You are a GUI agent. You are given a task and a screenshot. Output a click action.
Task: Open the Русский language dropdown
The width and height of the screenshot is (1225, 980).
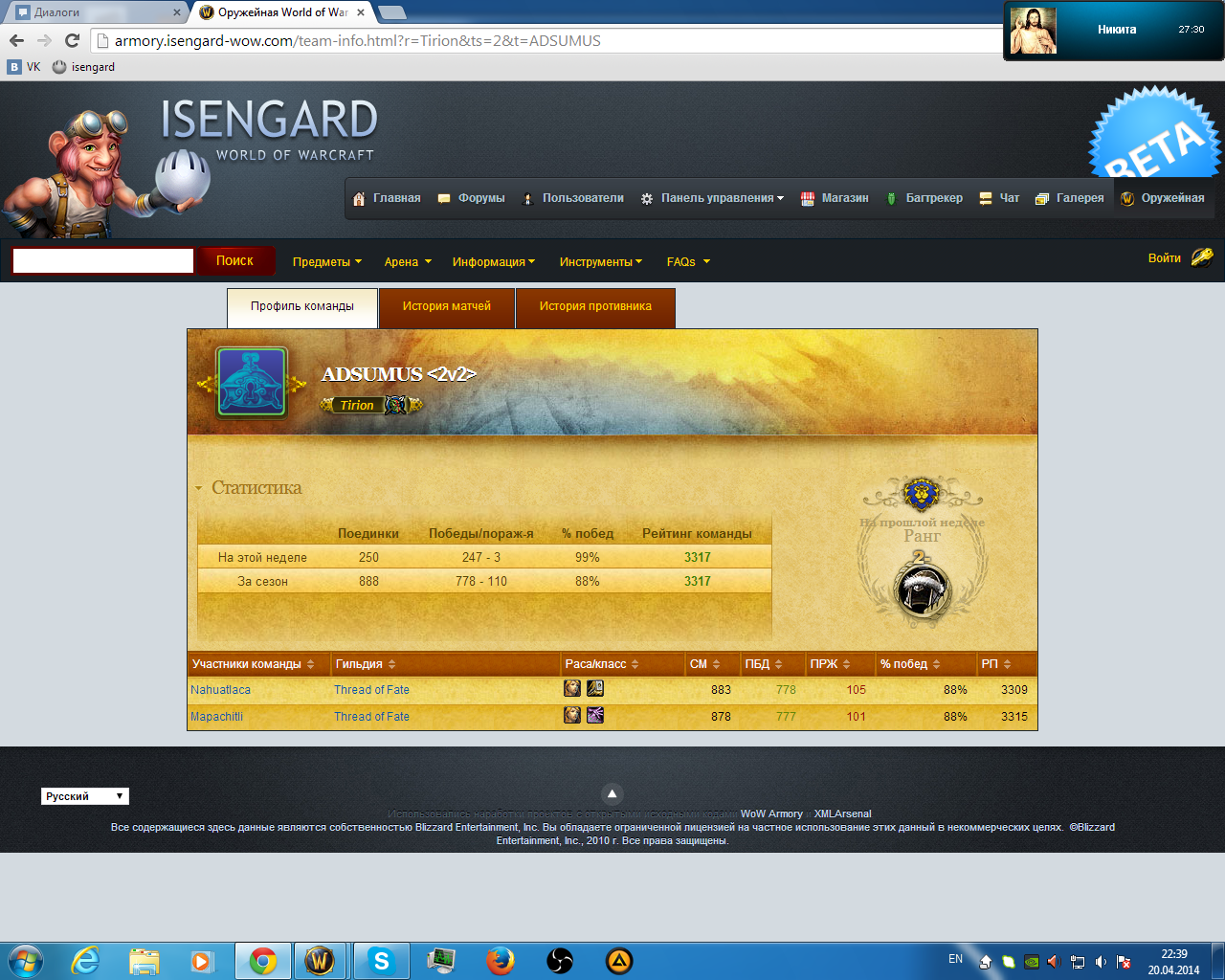tap(85, 796)
